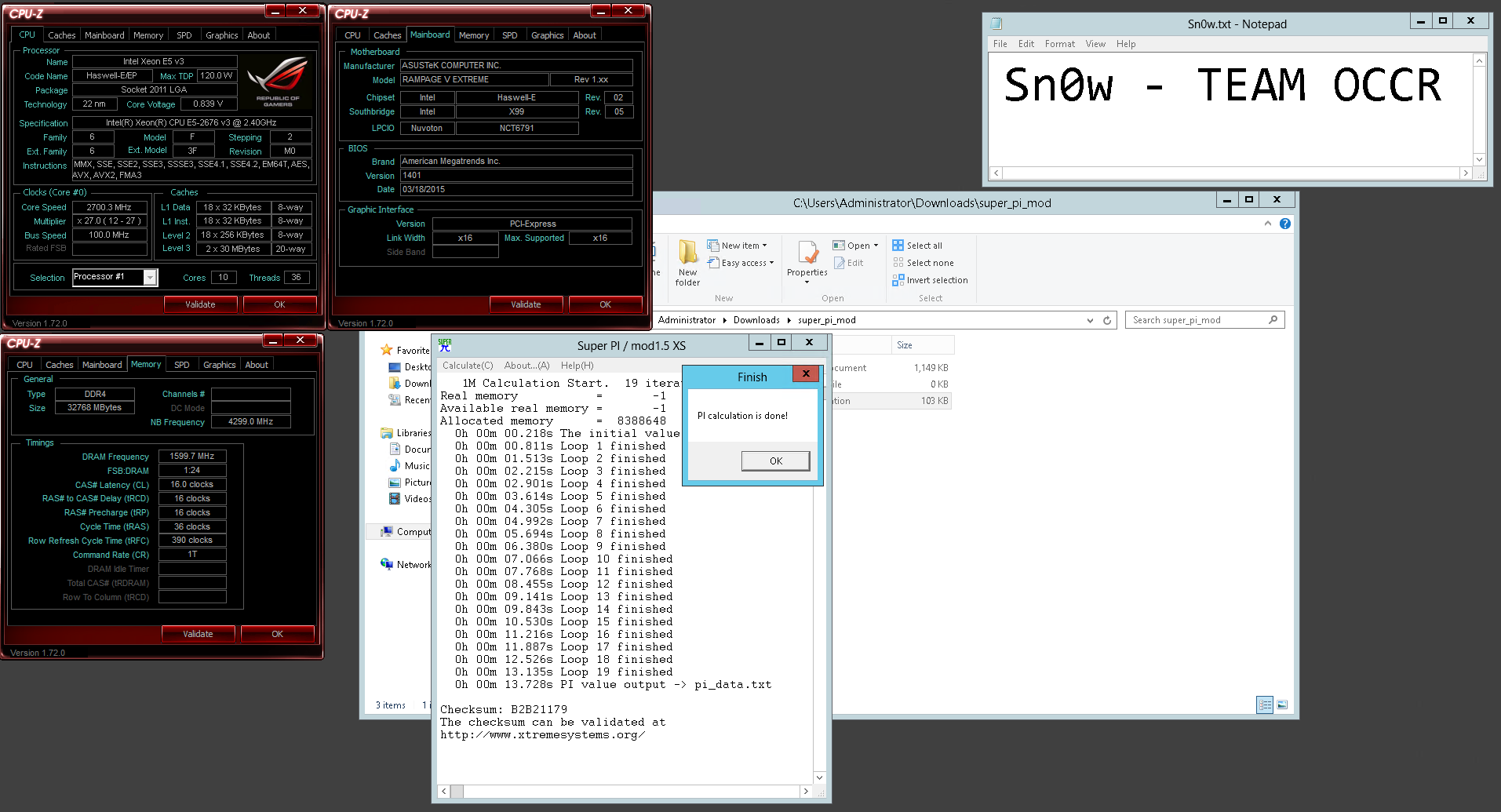The image size is (1501, 812).
Task: Click the Properties icon in Explorer ribbon
Action: (807, 253)
